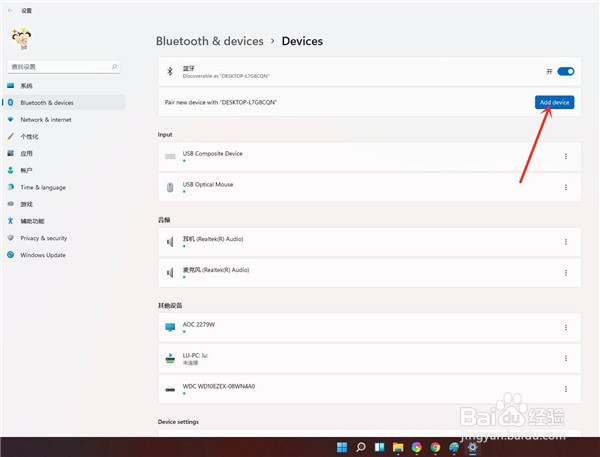Click the mouse icon of USB Optical Mouse
This screenshot has width=600, height=457.
tap(170, 187)
